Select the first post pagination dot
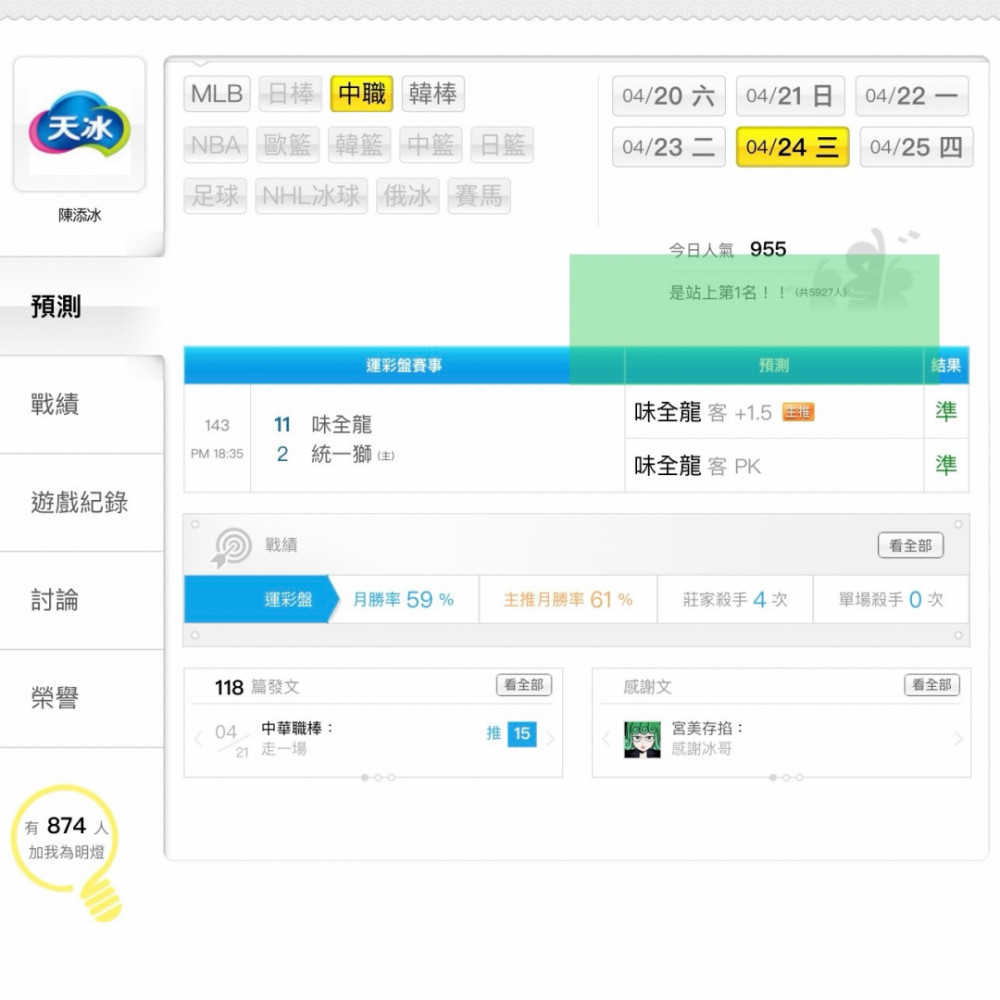1000x1000 pixels. pyautogui.click(x=365, y=777)
